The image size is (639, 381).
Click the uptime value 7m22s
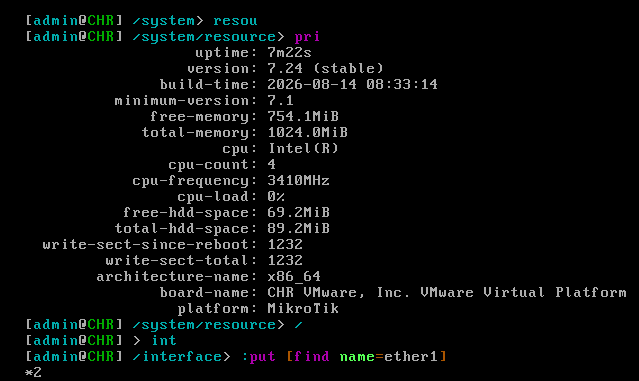click(289, 53)
